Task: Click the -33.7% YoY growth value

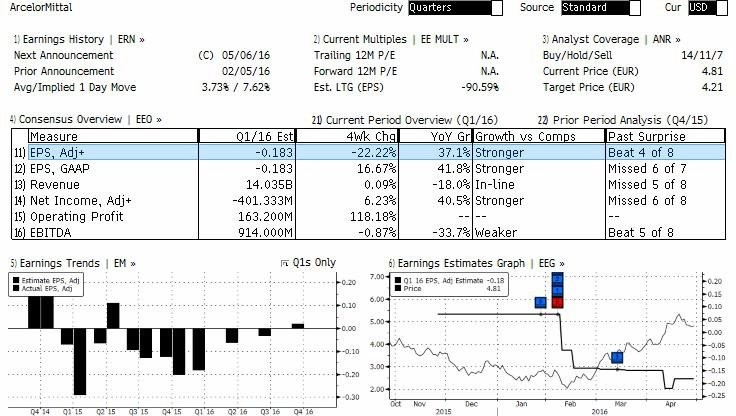Action: [x=451, y=232]
